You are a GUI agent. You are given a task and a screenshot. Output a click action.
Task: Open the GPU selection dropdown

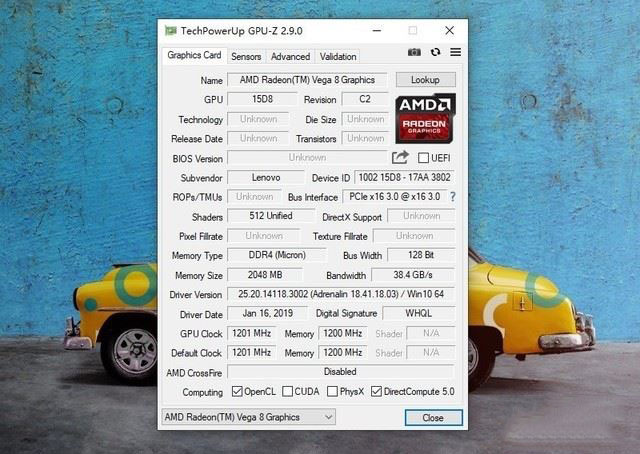pos(249,417)
